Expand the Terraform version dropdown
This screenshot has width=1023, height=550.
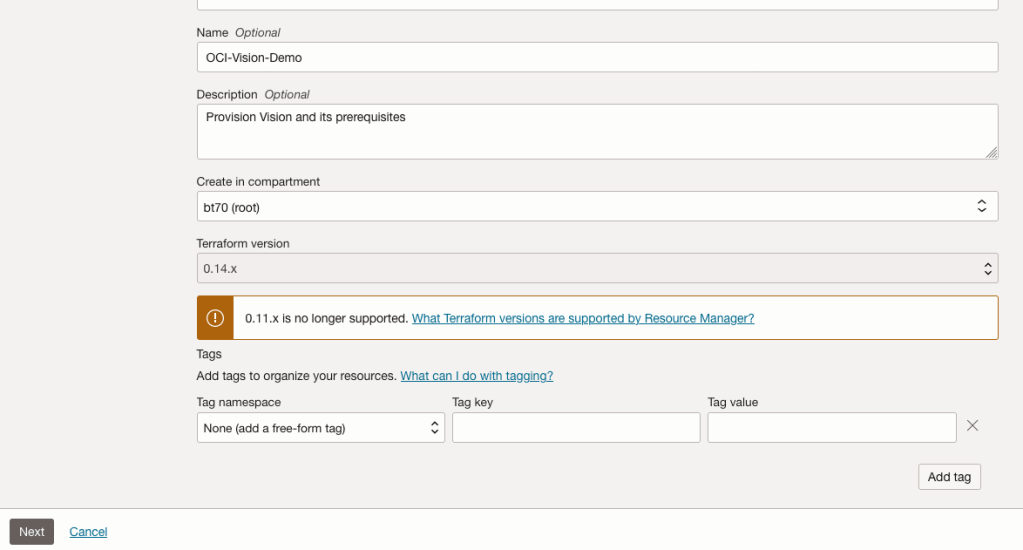coord(597,268)
